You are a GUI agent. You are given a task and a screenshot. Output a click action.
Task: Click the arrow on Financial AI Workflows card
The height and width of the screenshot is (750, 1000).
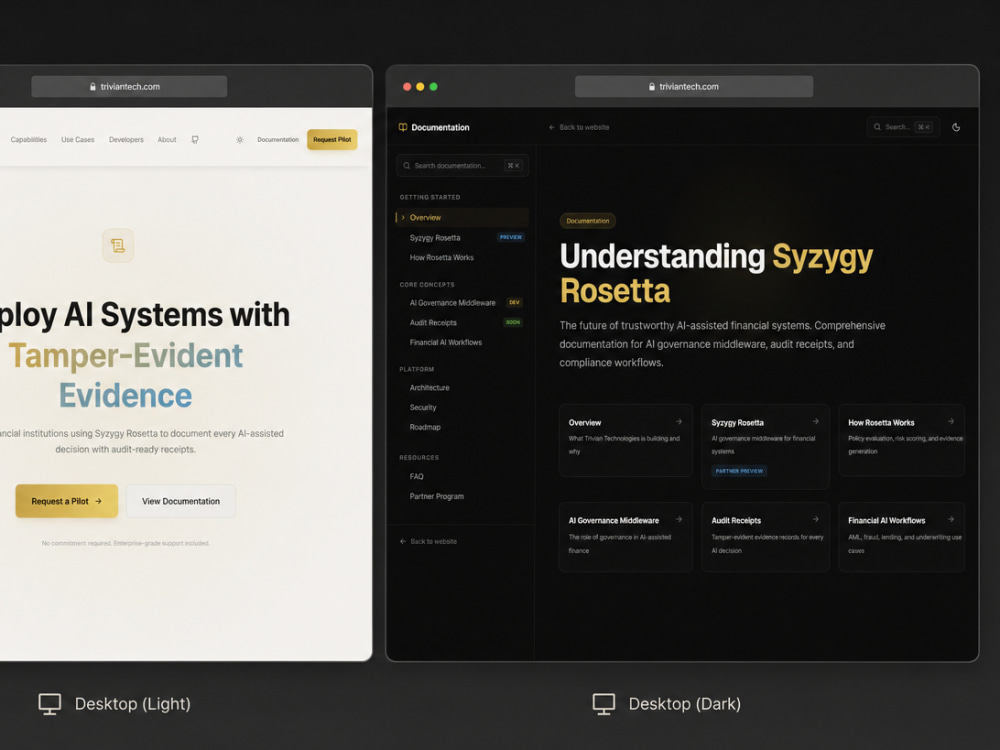pyautogui.click(x=950, y=520)
